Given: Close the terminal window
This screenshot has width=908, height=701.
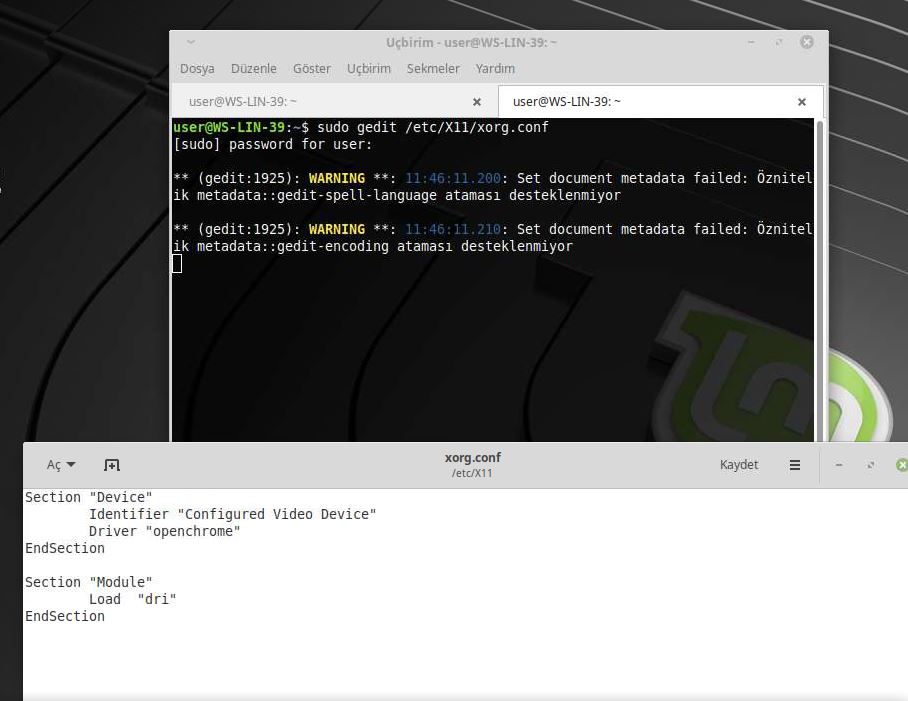Looking at the screenshot, I should [807, 42].
